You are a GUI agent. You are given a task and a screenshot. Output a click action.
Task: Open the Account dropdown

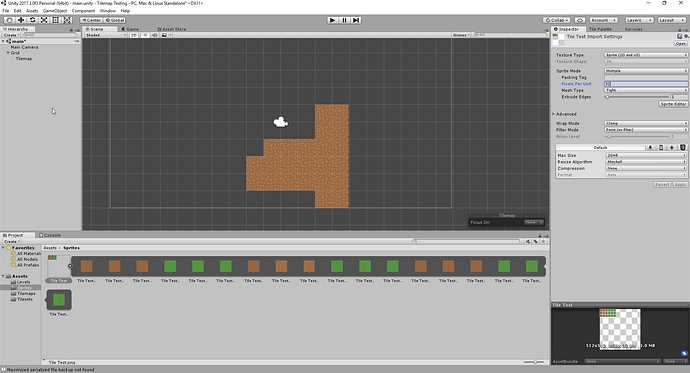pyautogui.click(x=603, y=20)
